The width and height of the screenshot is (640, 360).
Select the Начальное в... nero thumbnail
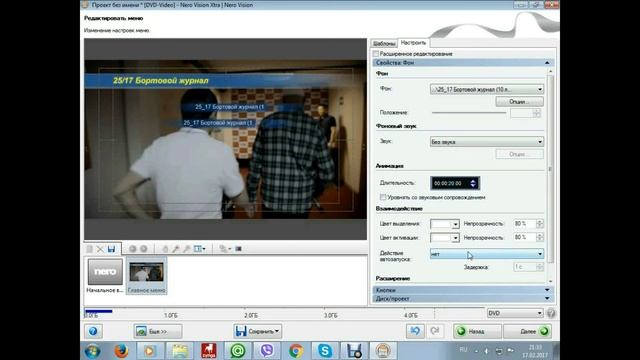[105, 276]
